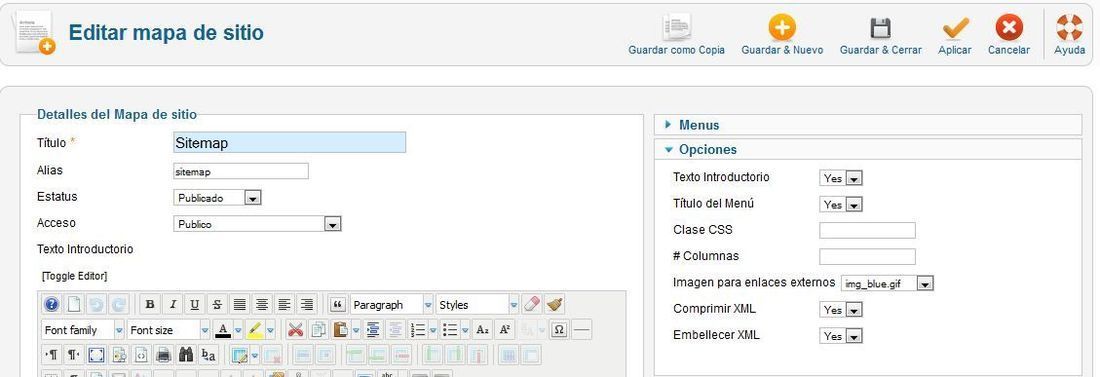
Task: Apply the text color A button
Action: click(x=223, y=330)
